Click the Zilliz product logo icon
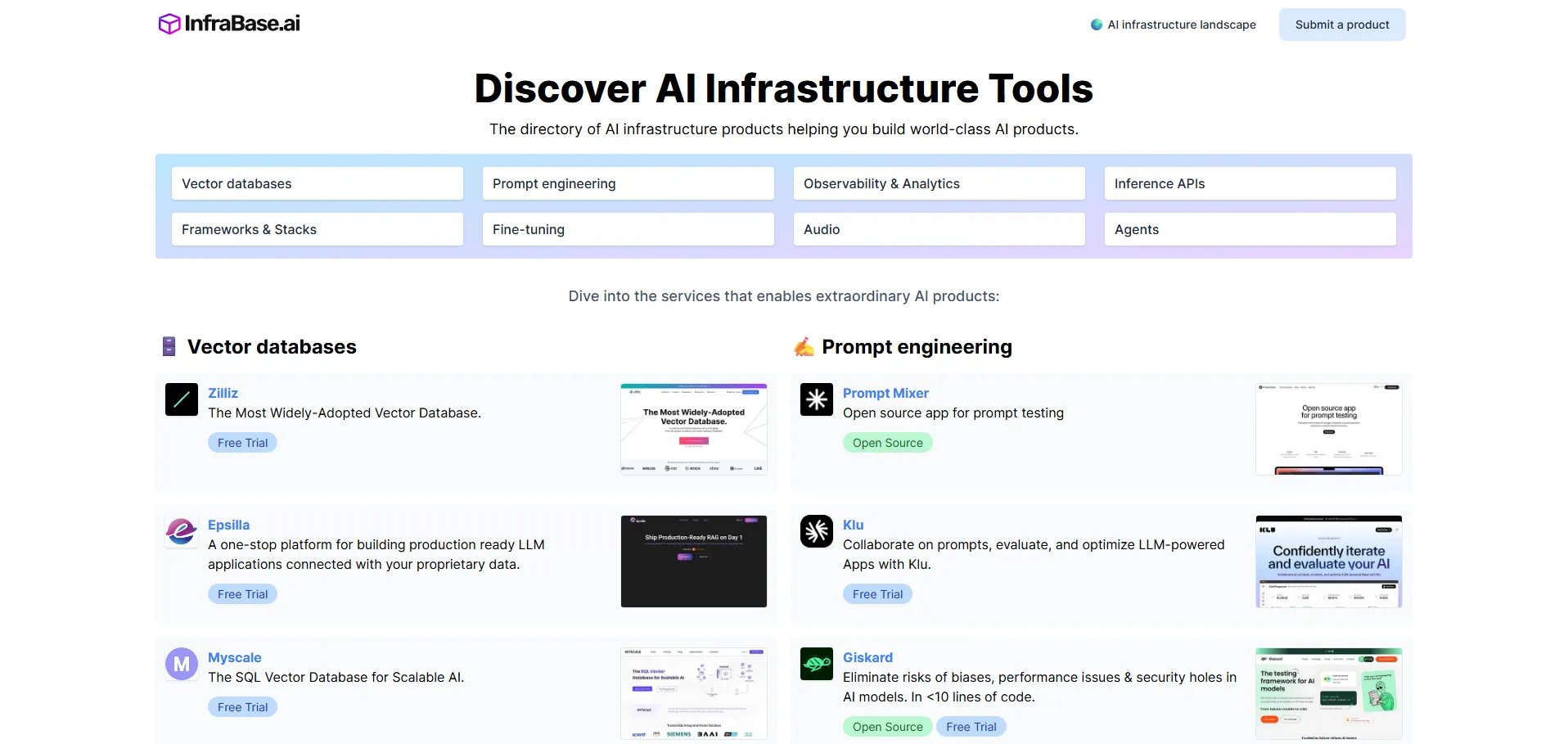The height and width of the screenshot is (744, 1568). click(182, 399)
